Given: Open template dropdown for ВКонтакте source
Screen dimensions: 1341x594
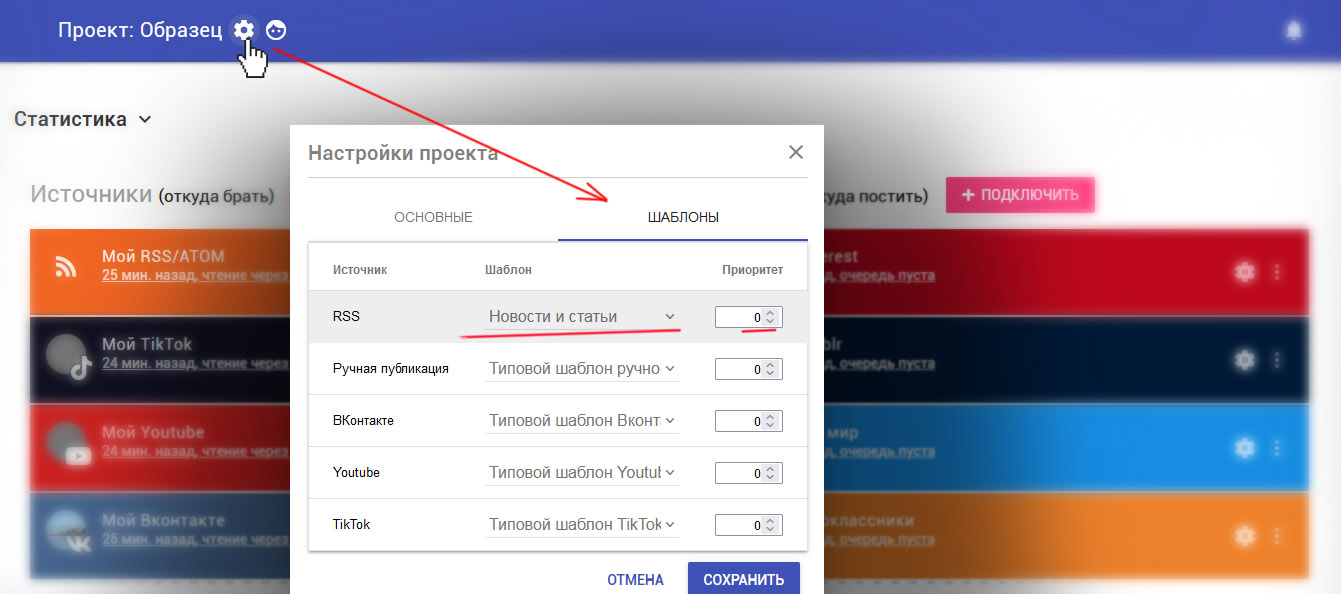Looking at the screenshot, I should tap(581, 421).
